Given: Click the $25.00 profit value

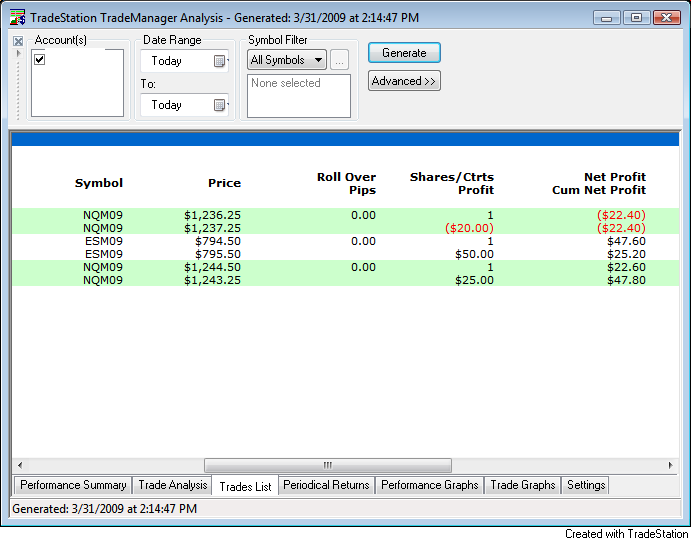Looking at the screenshot, I should tap(474, 280).
